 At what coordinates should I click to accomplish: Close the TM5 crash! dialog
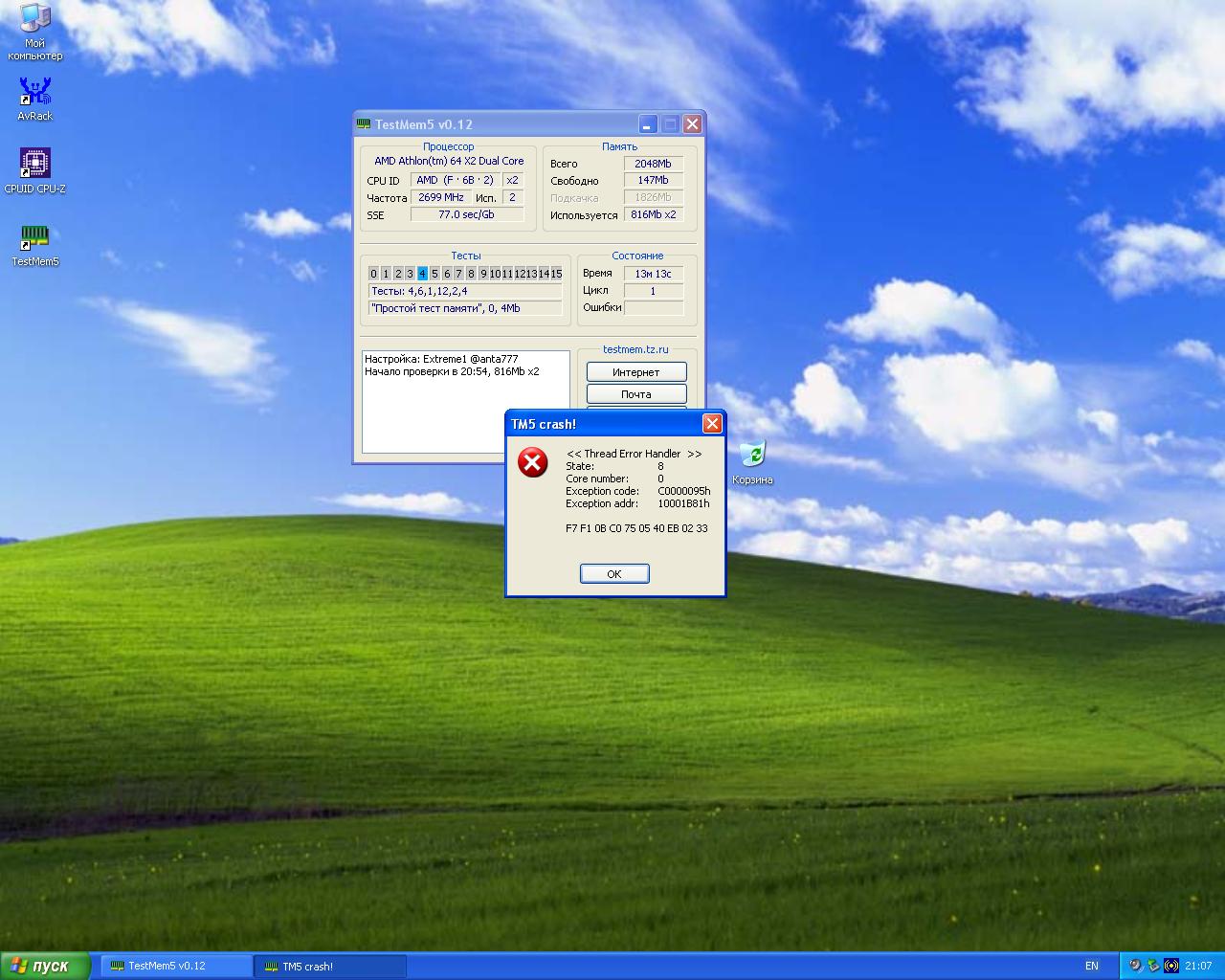(712, 424)
